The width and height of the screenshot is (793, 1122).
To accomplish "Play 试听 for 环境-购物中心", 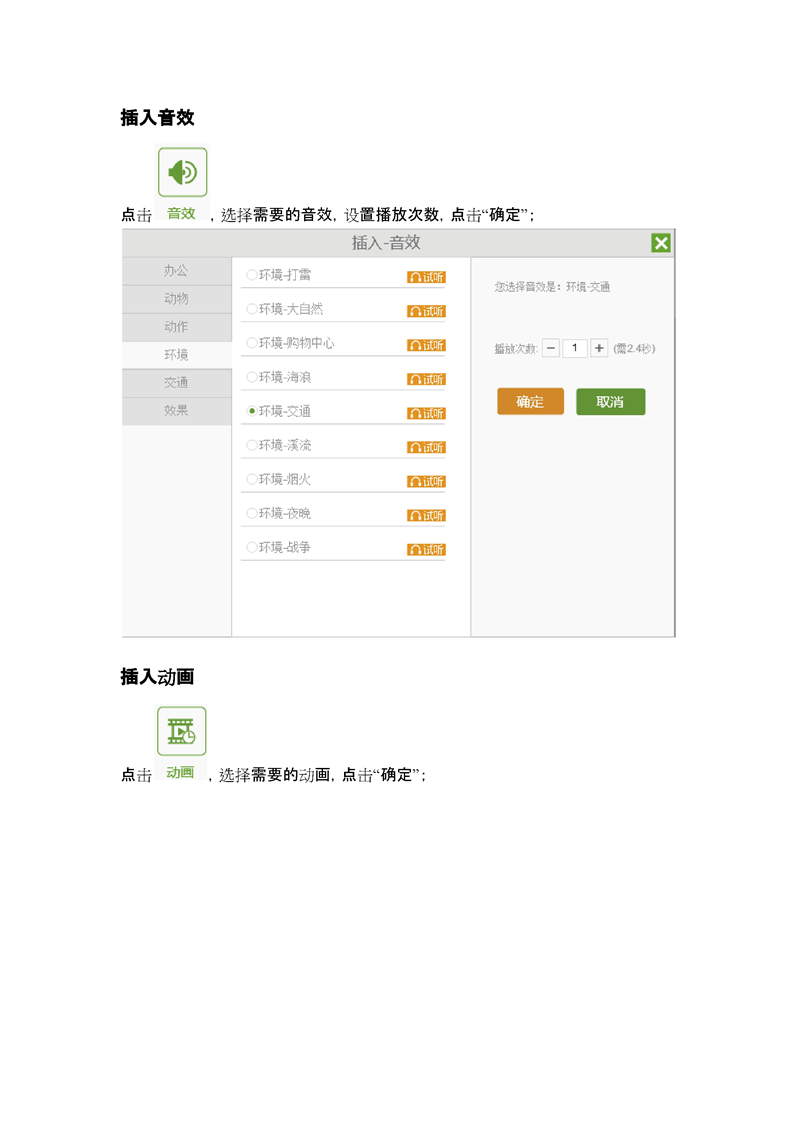I will (426, 345).
